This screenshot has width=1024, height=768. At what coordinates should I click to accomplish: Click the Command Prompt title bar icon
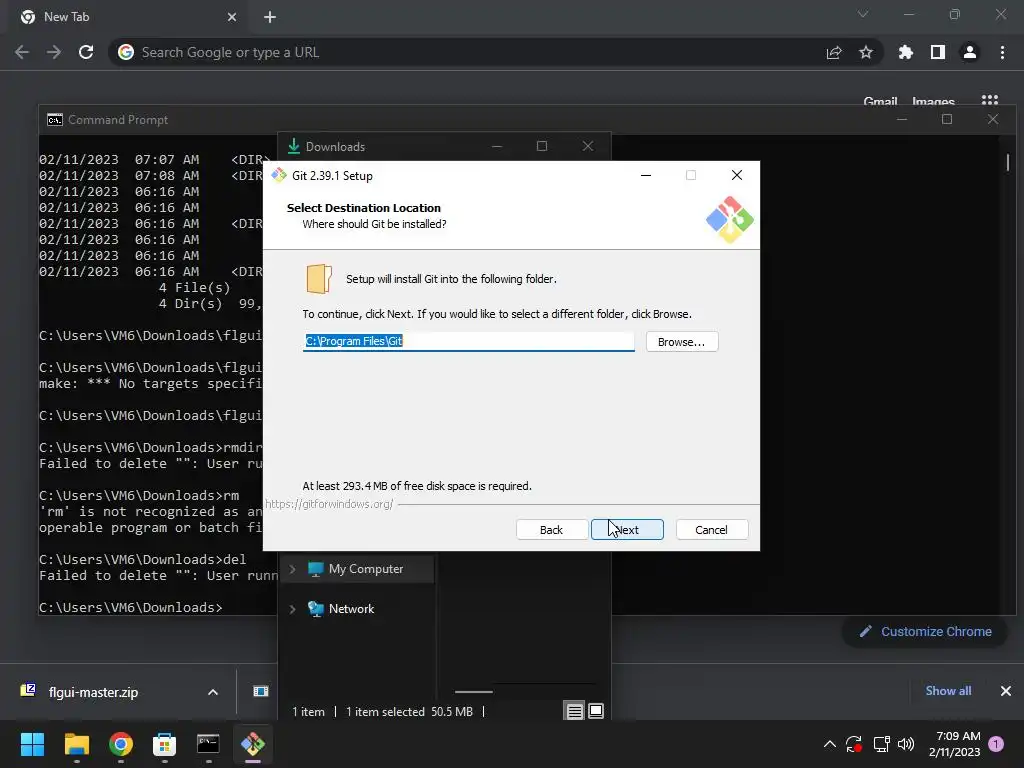[x=55, y=120]
